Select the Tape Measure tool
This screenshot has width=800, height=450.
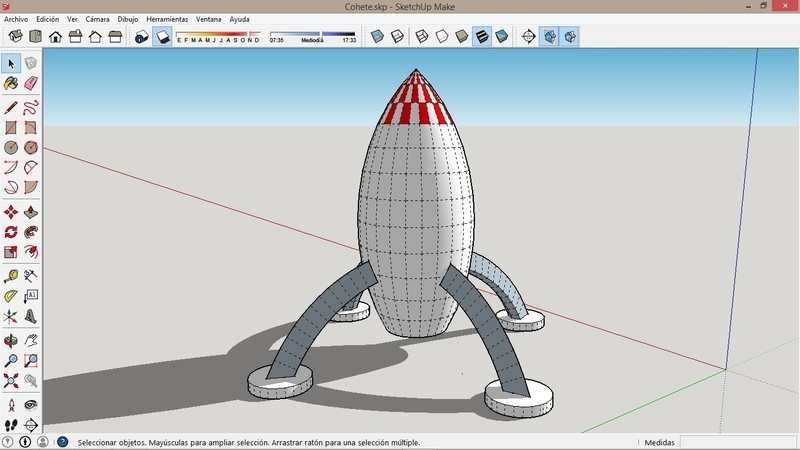(x=11, y=276)
